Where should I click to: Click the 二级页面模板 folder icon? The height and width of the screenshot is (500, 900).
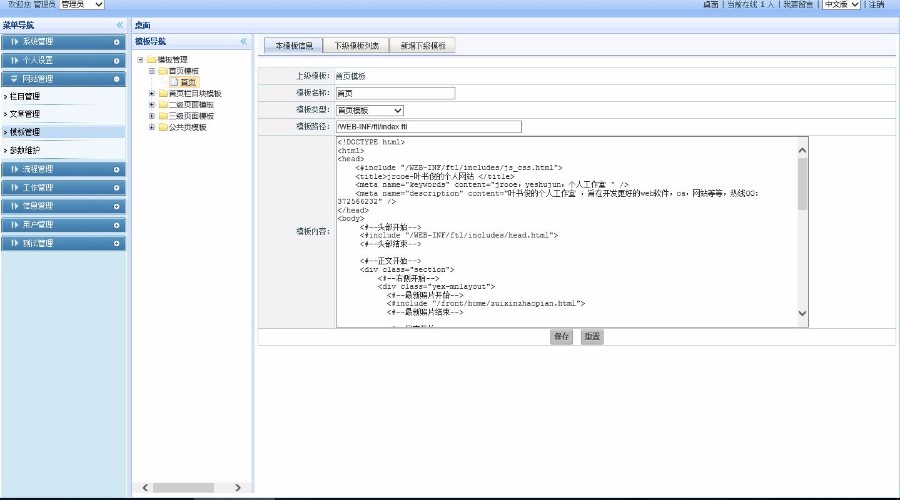click(x=163, y=104)
